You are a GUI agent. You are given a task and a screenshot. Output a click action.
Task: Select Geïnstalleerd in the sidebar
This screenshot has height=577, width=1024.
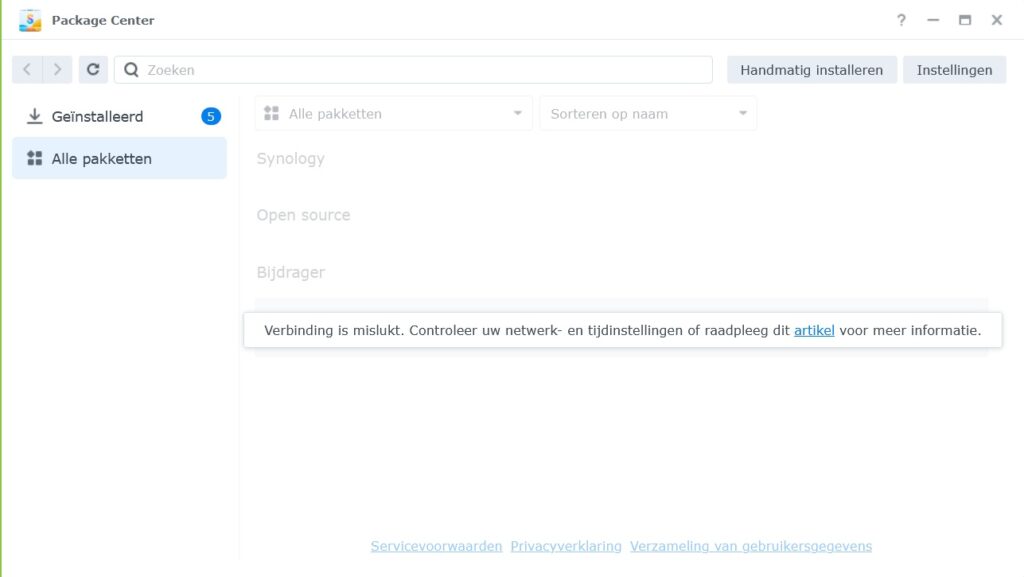point(98,117)
